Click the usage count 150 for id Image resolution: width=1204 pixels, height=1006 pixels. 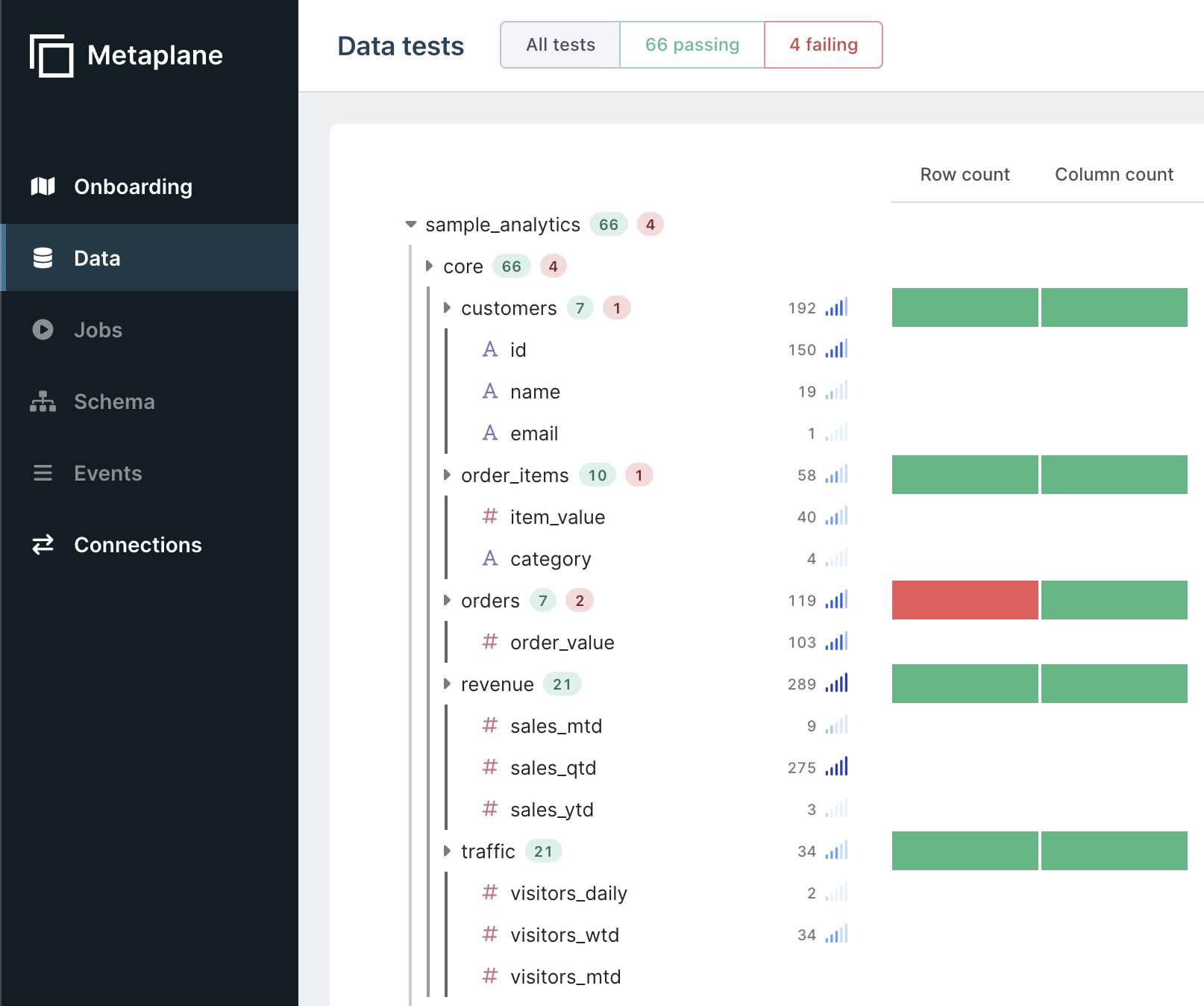[x=802, y=349]
